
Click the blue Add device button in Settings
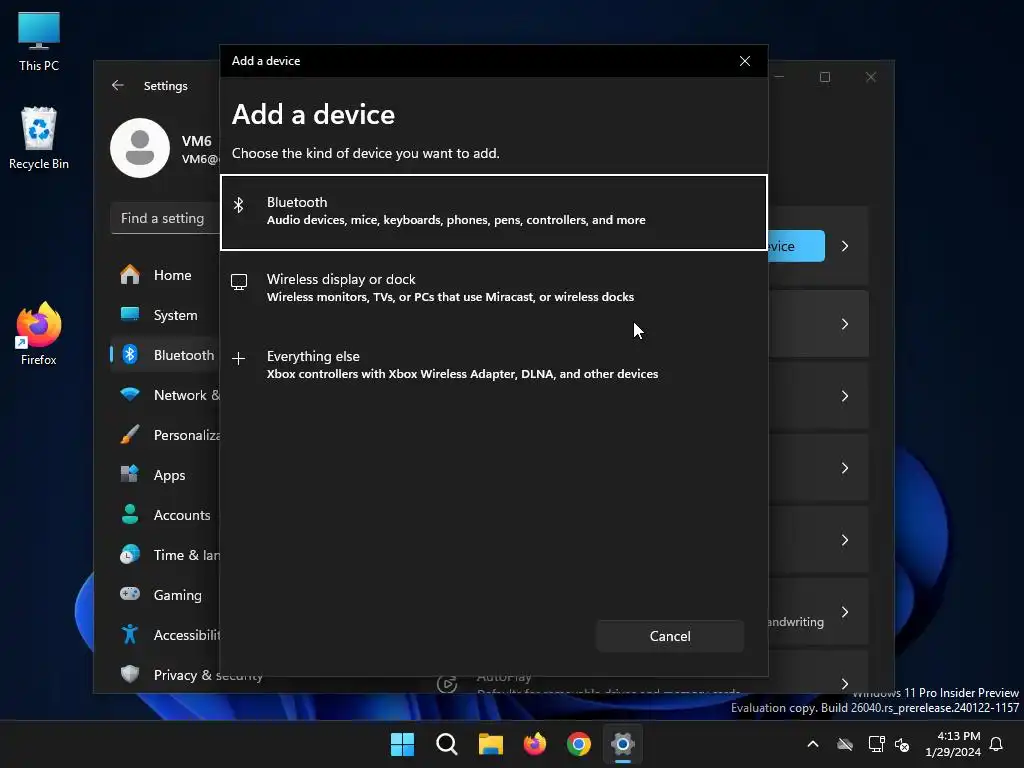point(797,246)
